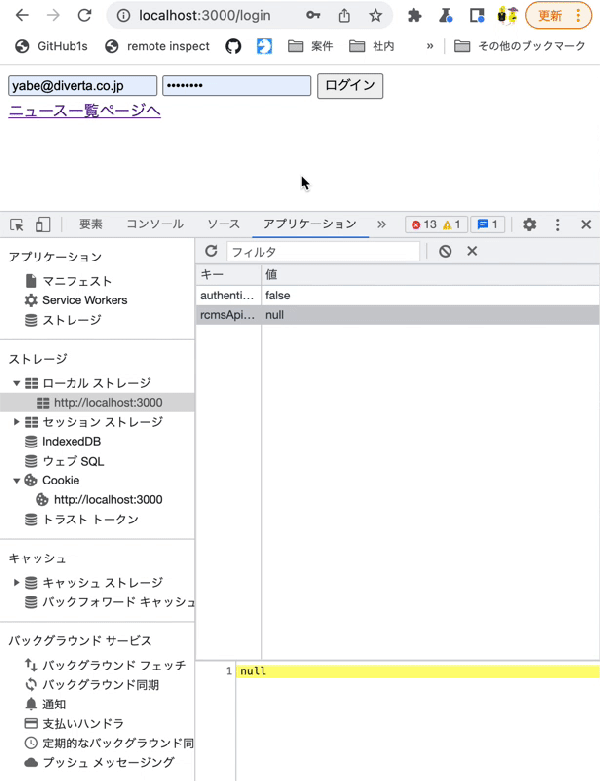The image size is (600, 781).
Task: Click the キー column header
Action: point(229,274)
